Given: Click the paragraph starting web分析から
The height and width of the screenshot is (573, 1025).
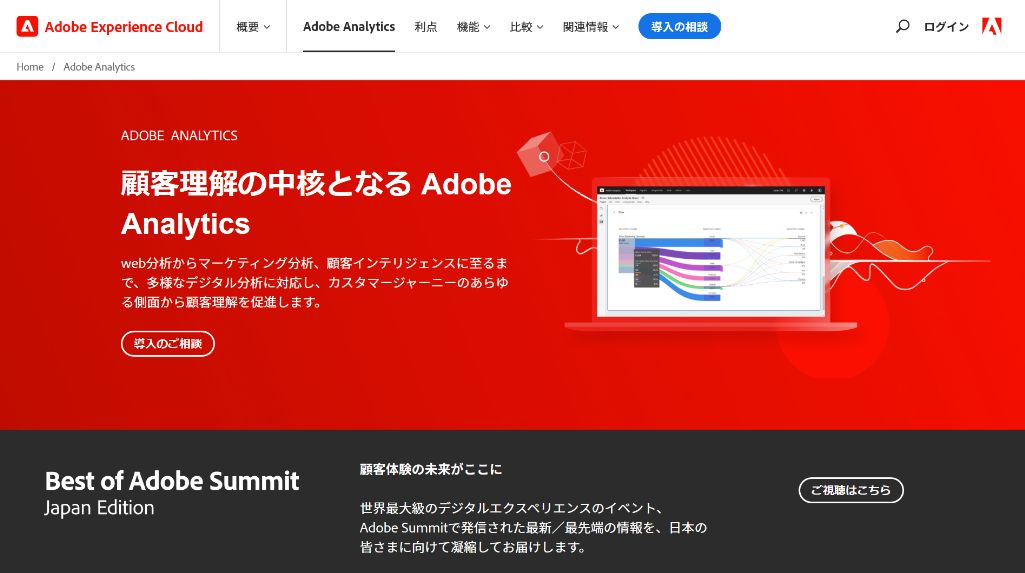Looking at the screenshot, I should coord(314,282).
